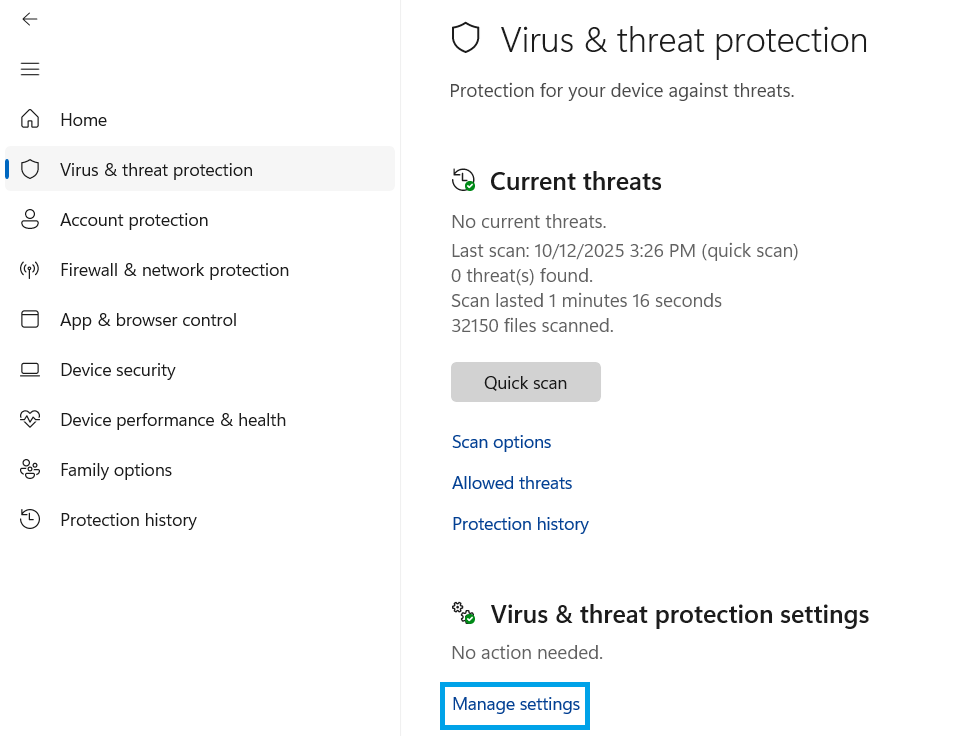The image size is (975, 736).
Task: Open the hamburger navigation menu
Action: pos(30,69)
